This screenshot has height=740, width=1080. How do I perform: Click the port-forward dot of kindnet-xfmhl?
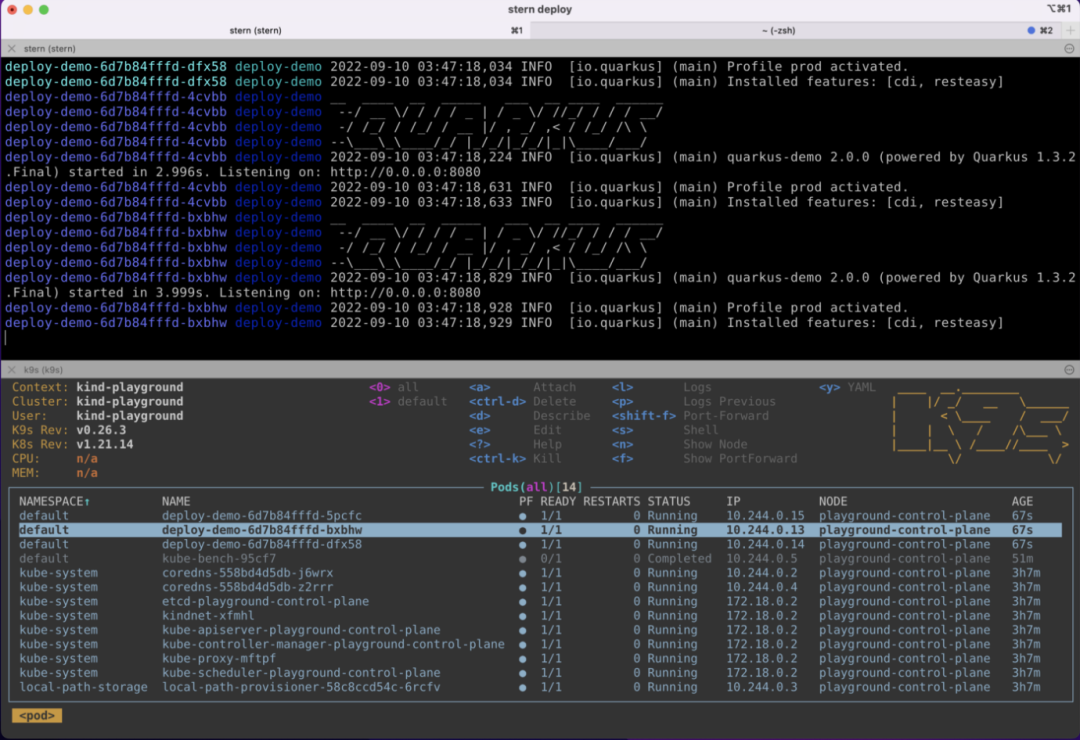coord(523,617)
